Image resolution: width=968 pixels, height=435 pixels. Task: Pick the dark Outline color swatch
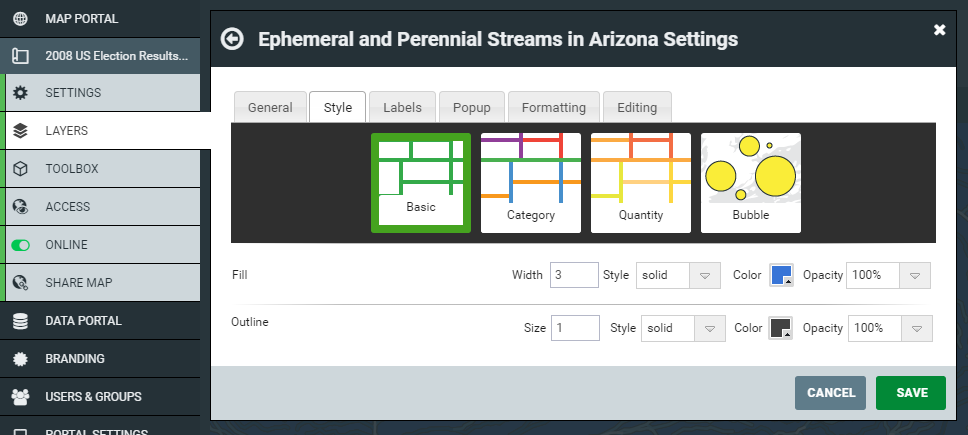[x=780, y=328]
